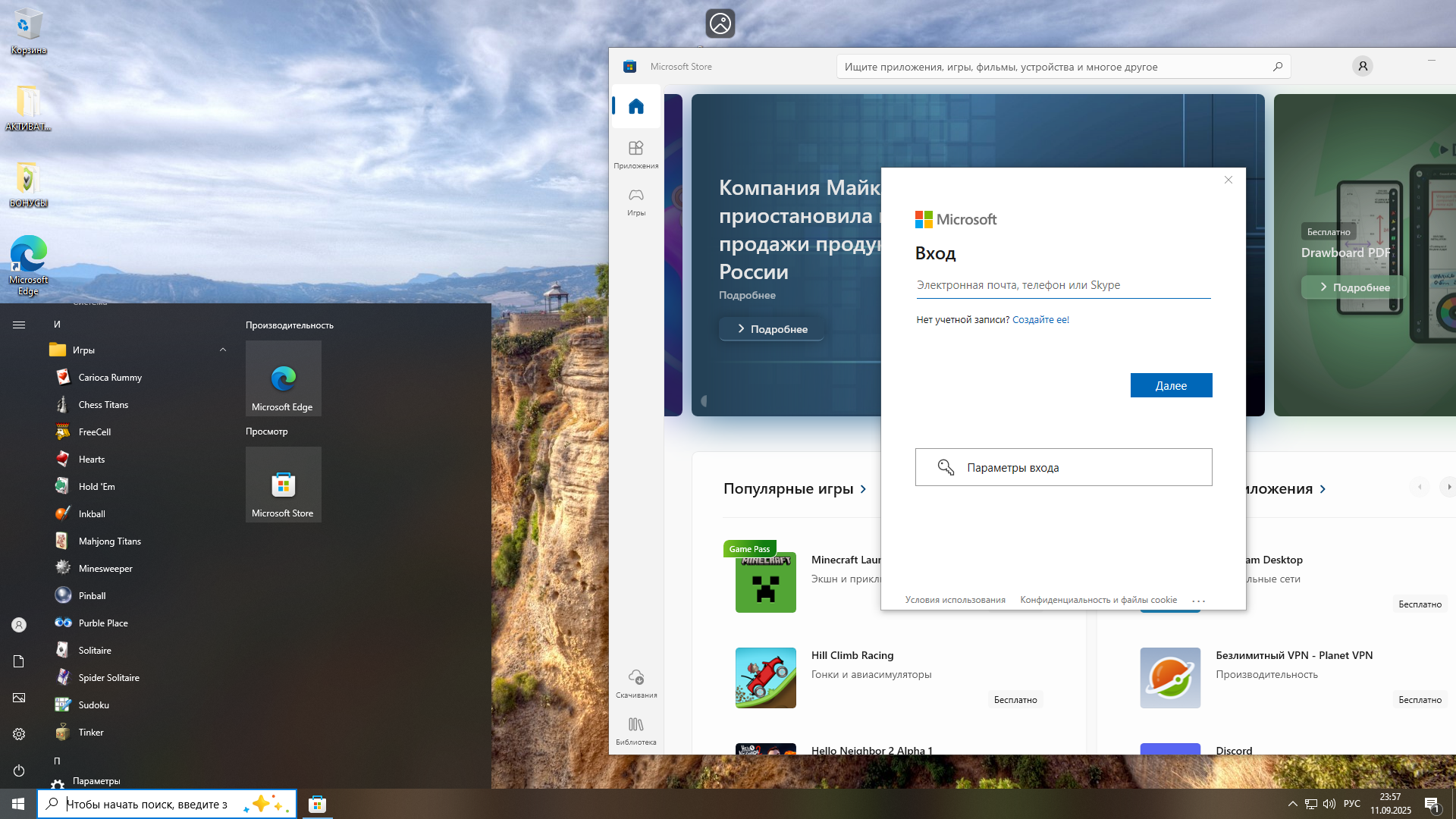This screenshot has width=1456, height=819.
Task: Click Подробнее on the Drawboard PDF banner
Action: click(x=1354, y=287)
